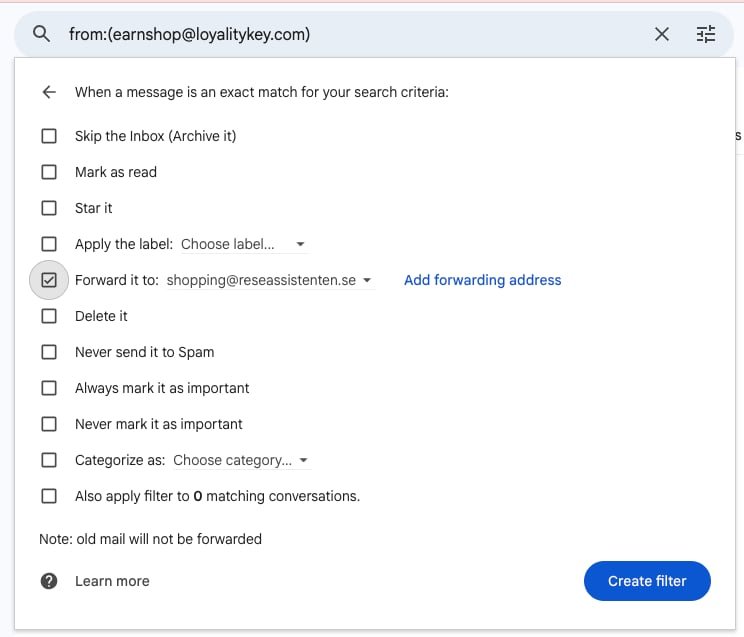Enable the Mark as read checkbox
Screen dimensions: 744x637
point(49,172)
